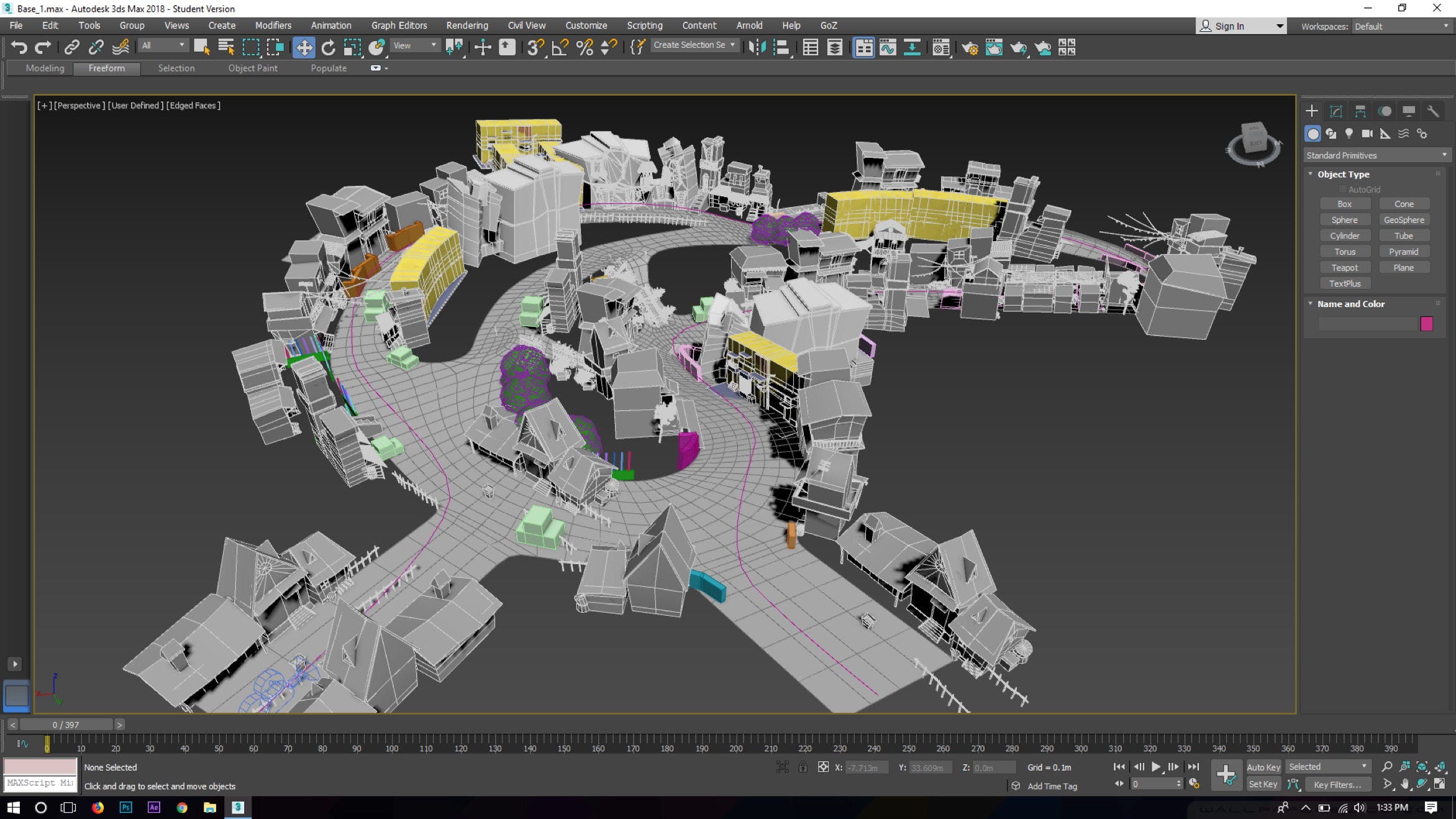Screen dimensions: 1456x819
Task: Click the Undo arrow icon
Action: 19,47
